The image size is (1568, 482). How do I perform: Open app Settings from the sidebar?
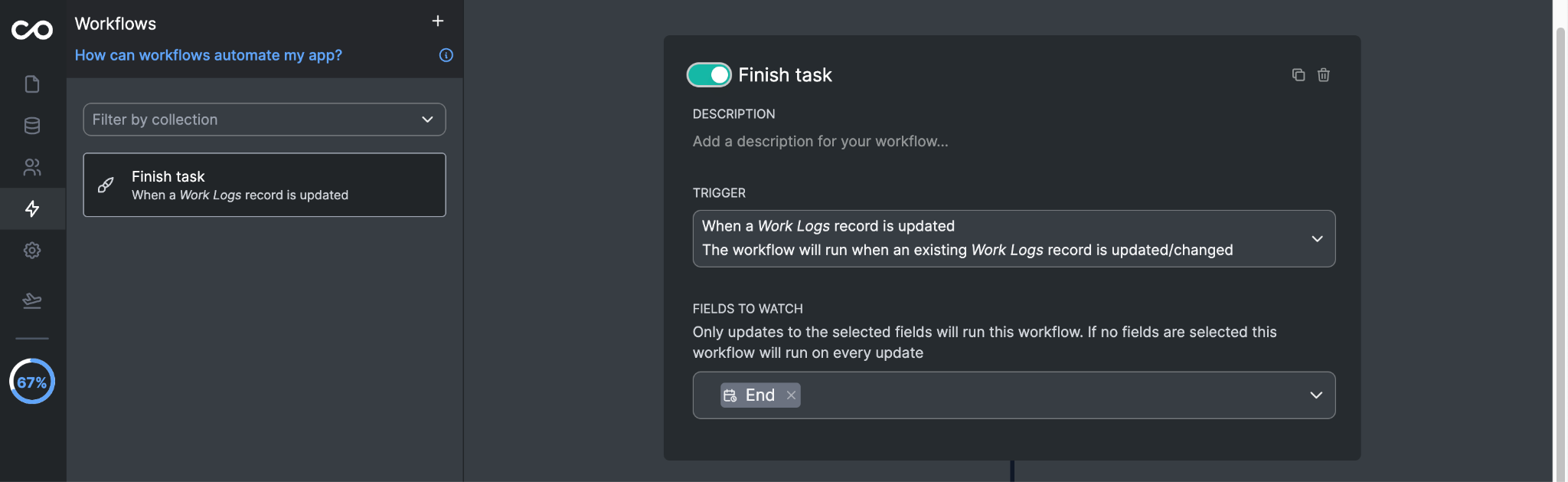point(32,250)
